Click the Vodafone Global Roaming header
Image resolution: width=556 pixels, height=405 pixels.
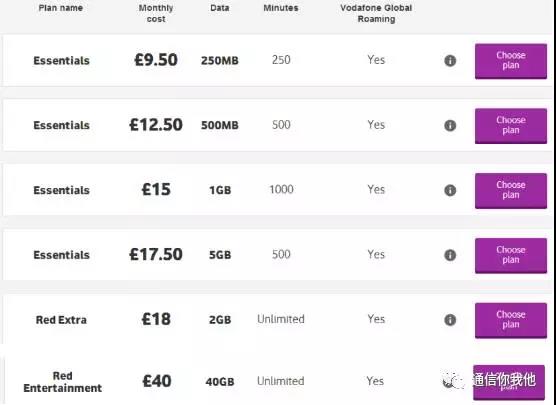pos(376,13)
